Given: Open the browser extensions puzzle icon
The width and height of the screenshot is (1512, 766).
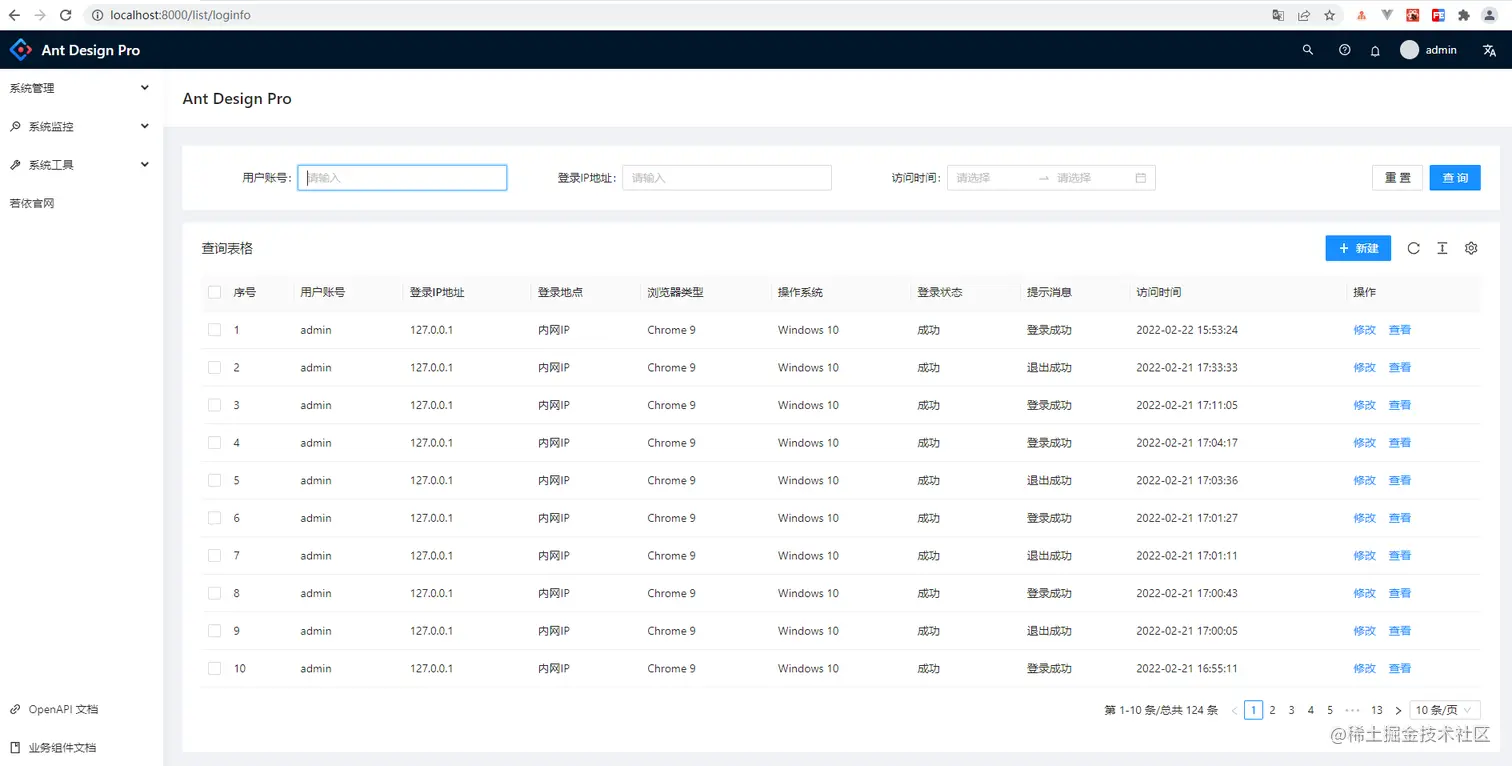Looking at the screenshot, I should [x=1464, y=15].
